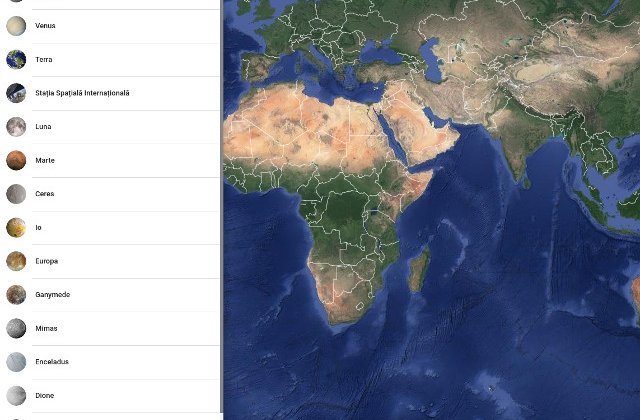This screenshot has height=420, width=640.
Task: Select the "Ceres" label
Action: (x=44, y=194)
